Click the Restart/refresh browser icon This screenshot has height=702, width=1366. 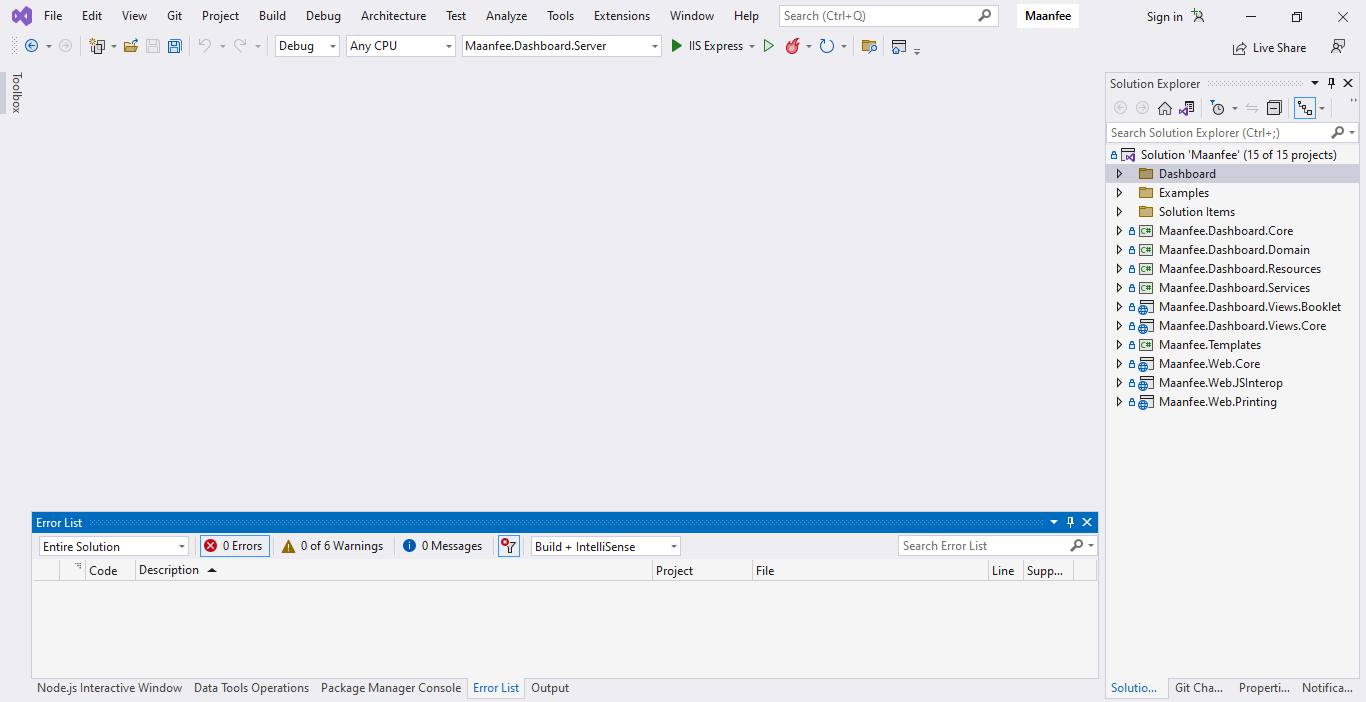click(x=826, y=46)
